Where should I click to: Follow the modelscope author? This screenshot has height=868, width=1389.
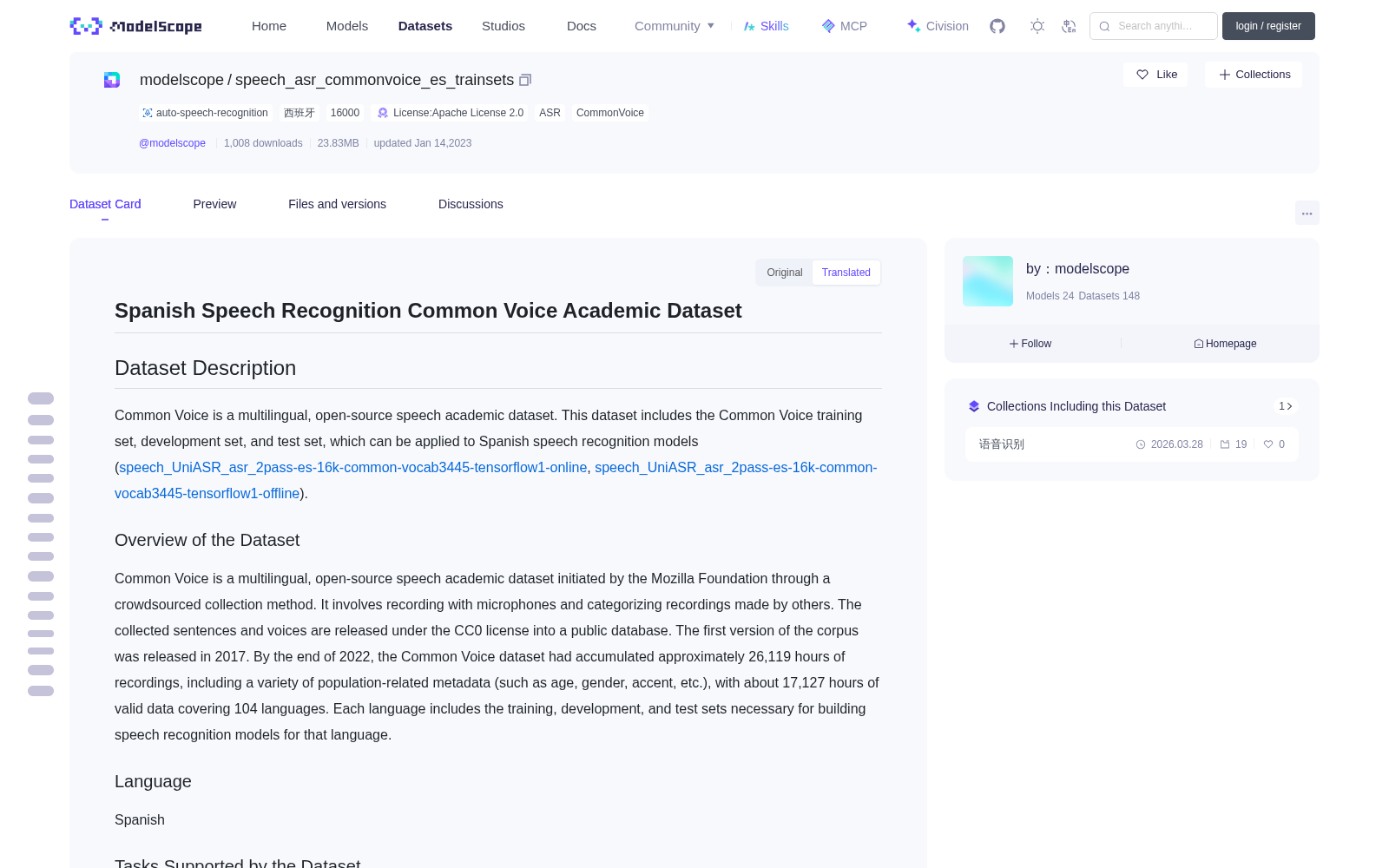pos(1030,344)
